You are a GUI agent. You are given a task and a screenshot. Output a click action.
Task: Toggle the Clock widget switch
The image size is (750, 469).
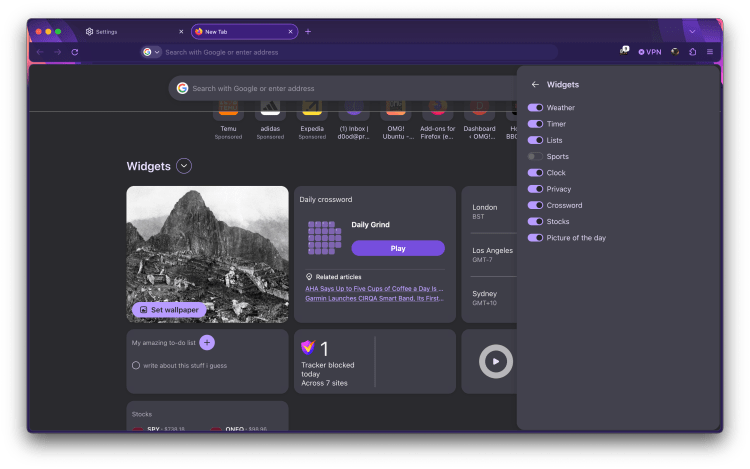coord(535,173)
